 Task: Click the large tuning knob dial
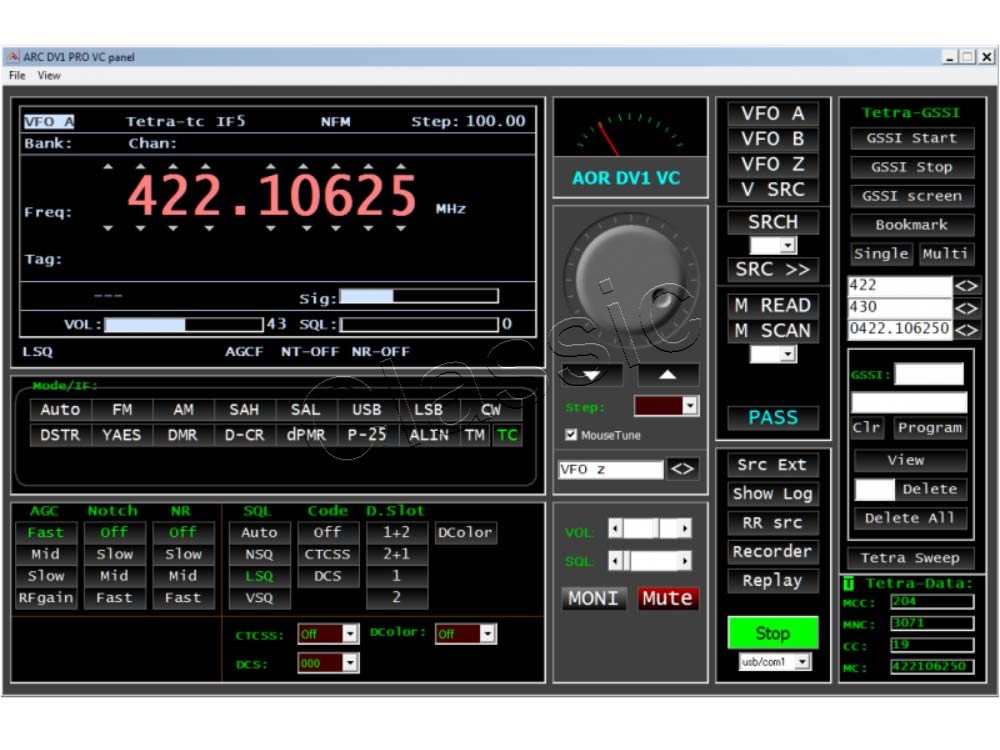[x=630, y=280]
